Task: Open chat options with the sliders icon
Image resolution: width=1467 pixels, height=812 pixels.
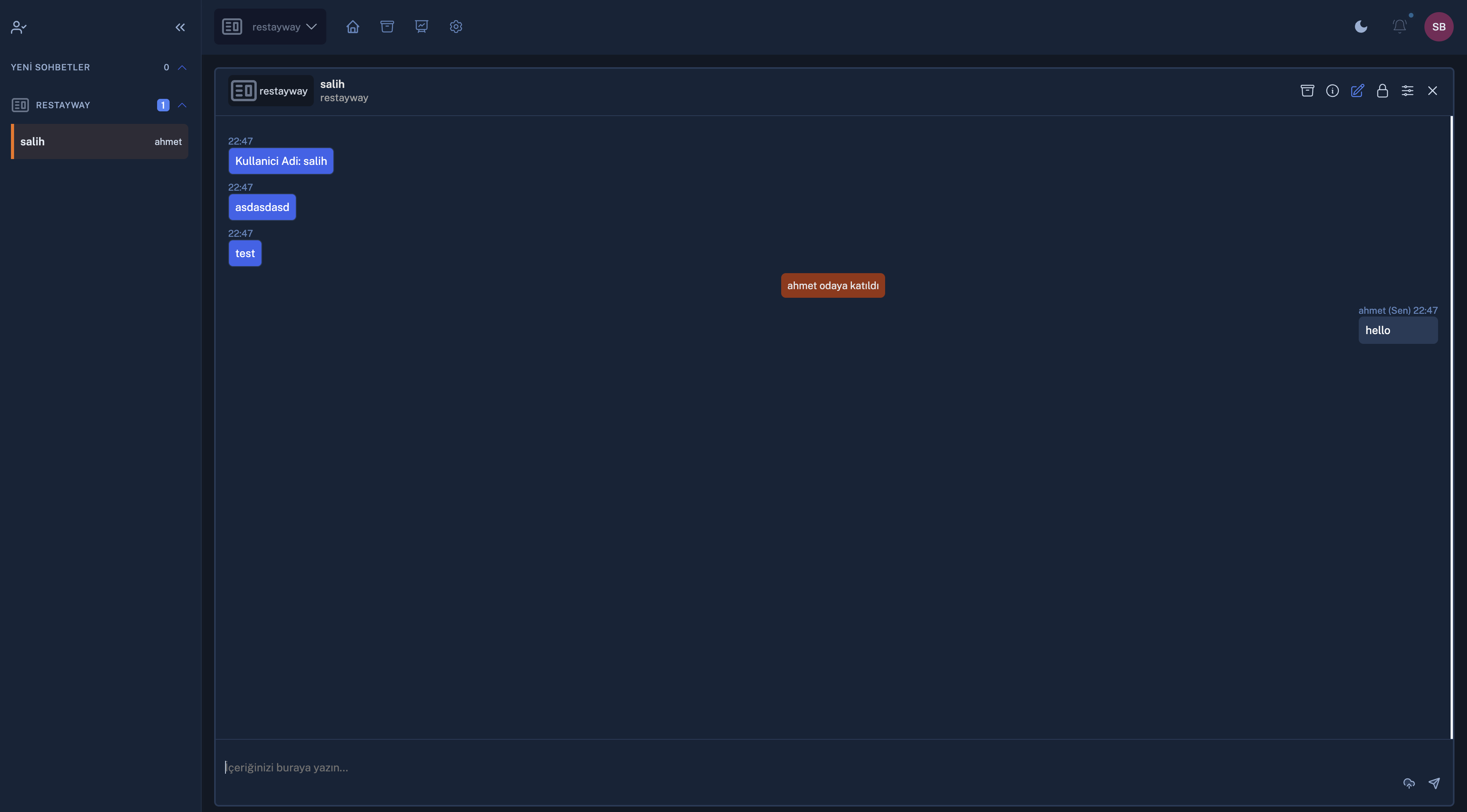Action: pyautogui.click(x=1407, y=91)
